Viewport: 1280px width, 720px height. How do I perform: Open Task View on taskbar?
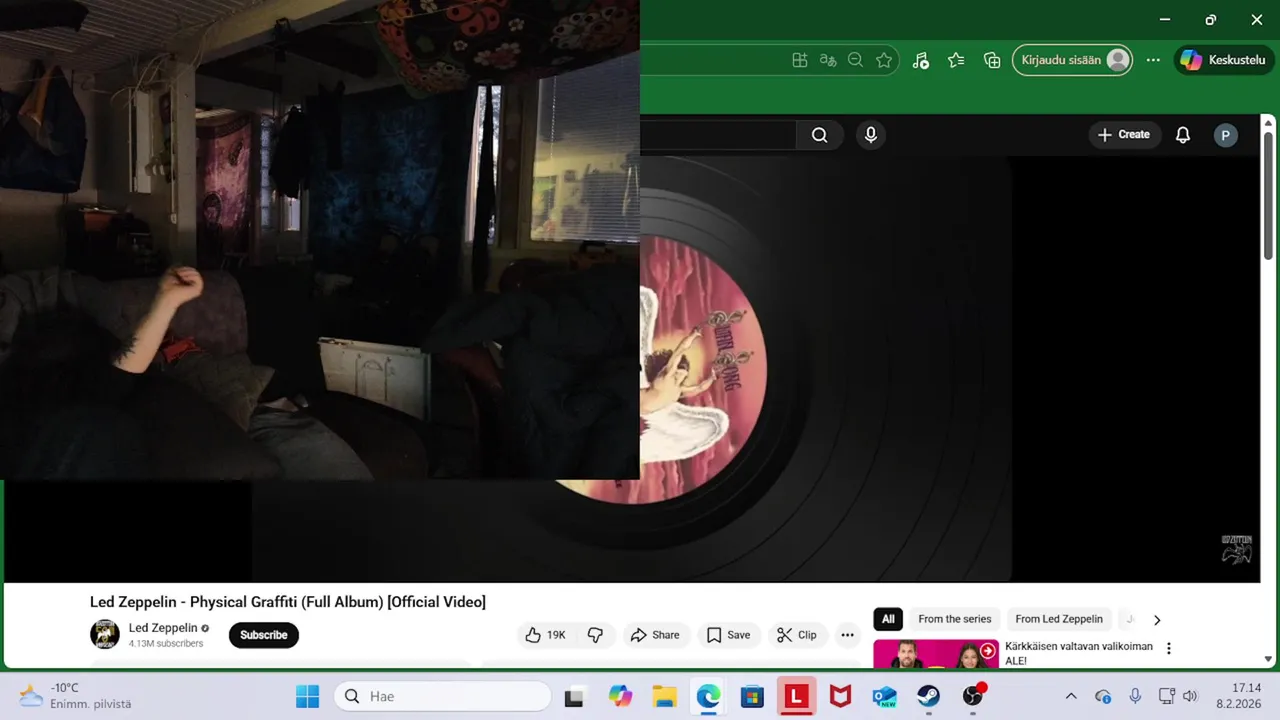(574, 697)
